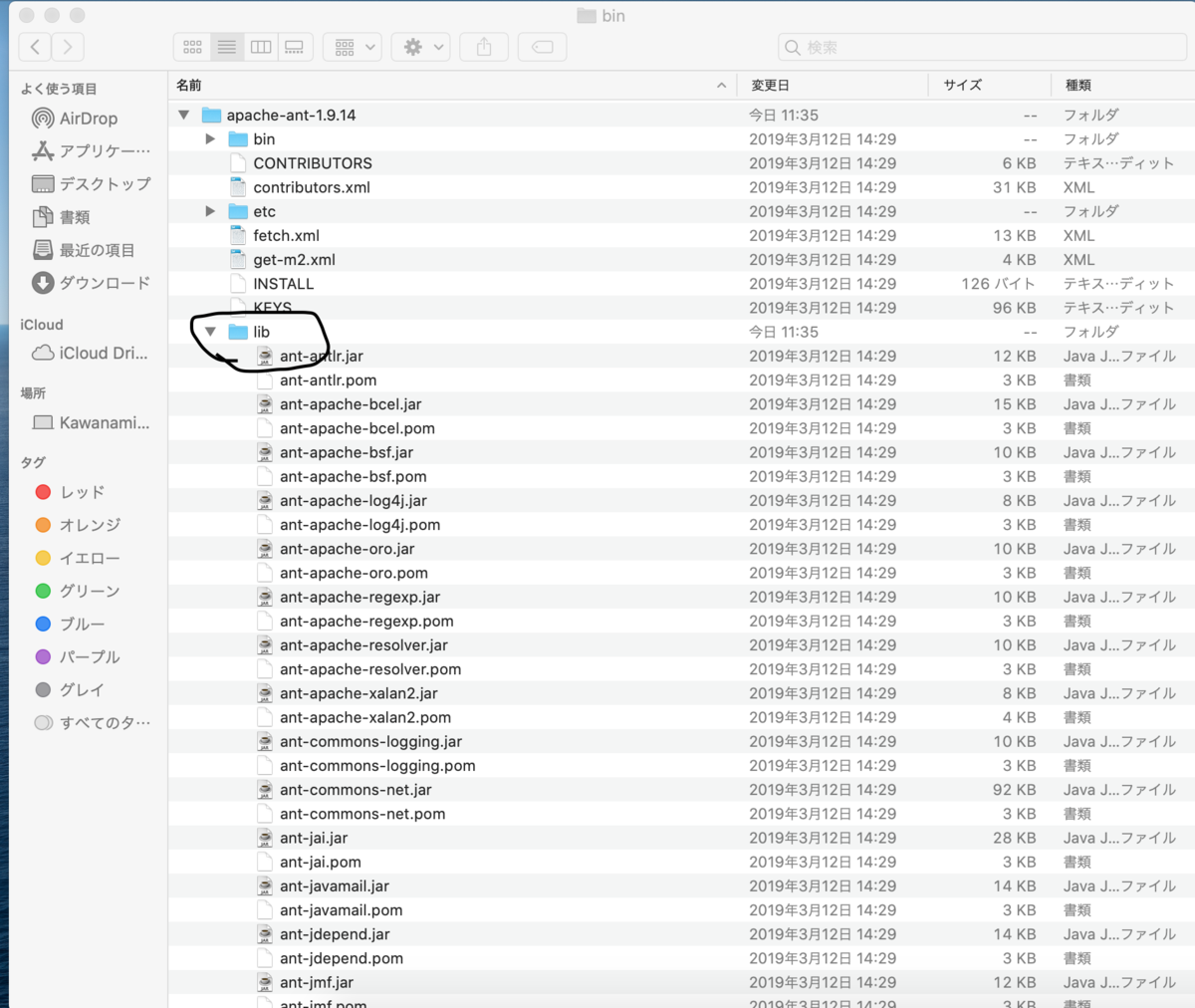
Task: Sort by the 種類 column header
Action: (1122, 86)
